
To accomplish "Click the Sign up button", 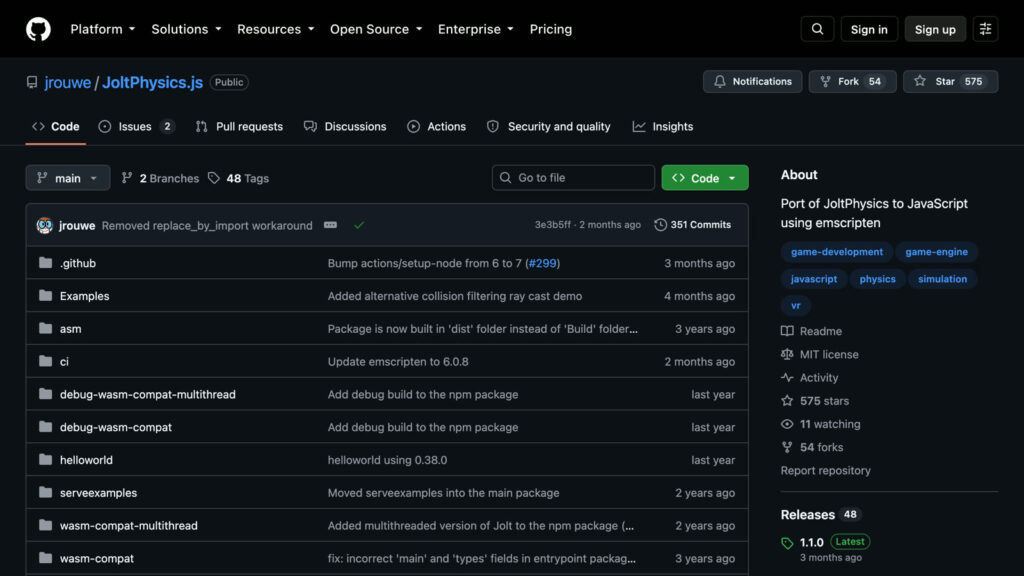I will 935,29.
